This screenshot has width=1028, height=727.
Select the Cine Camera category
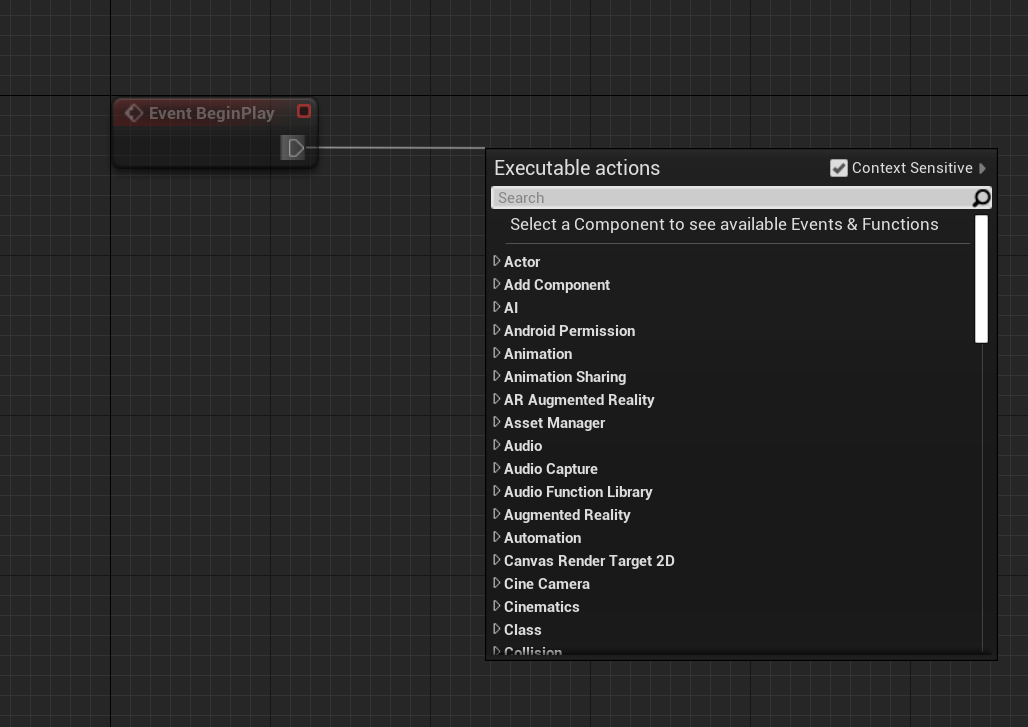[546, 583]
